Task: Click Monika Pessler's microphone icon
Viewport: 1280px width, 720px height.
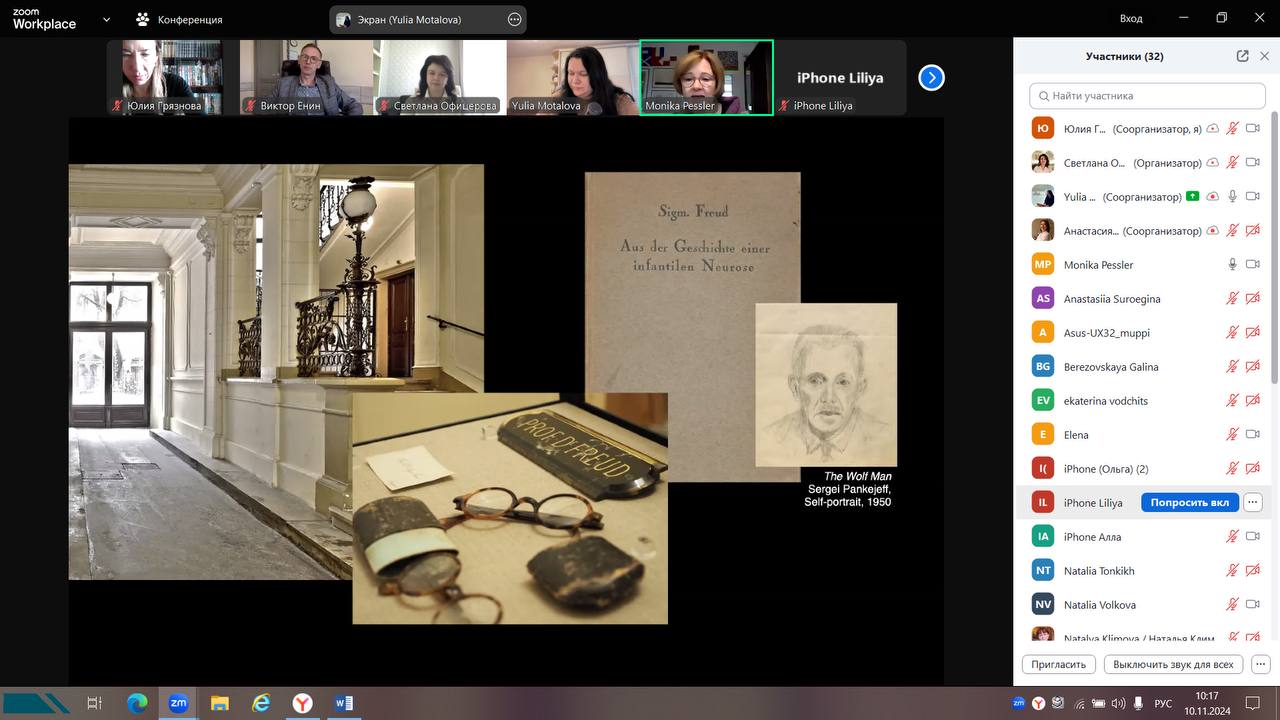Action: 1233,264
